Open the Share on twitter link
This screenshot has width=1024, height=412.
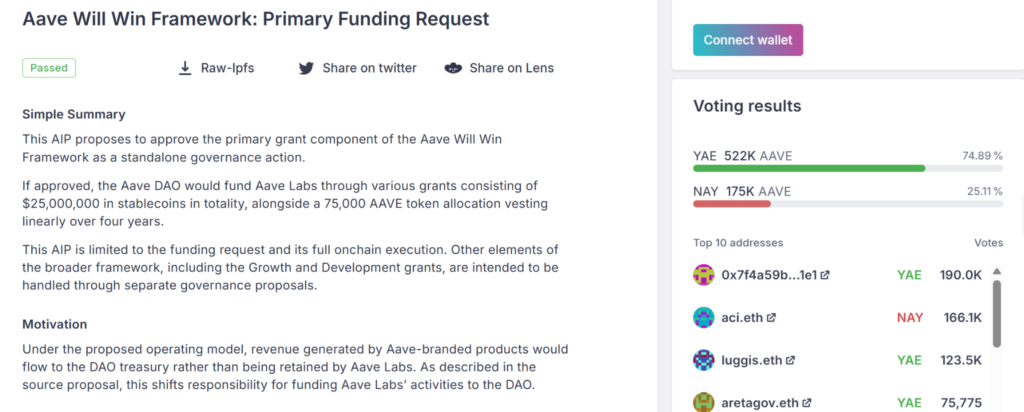pos(369,68)
